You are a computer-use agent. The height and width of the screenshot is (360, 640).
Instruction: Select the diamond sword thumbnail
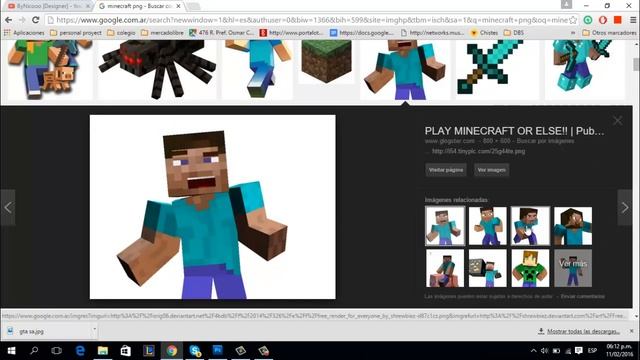coord(497,69)
